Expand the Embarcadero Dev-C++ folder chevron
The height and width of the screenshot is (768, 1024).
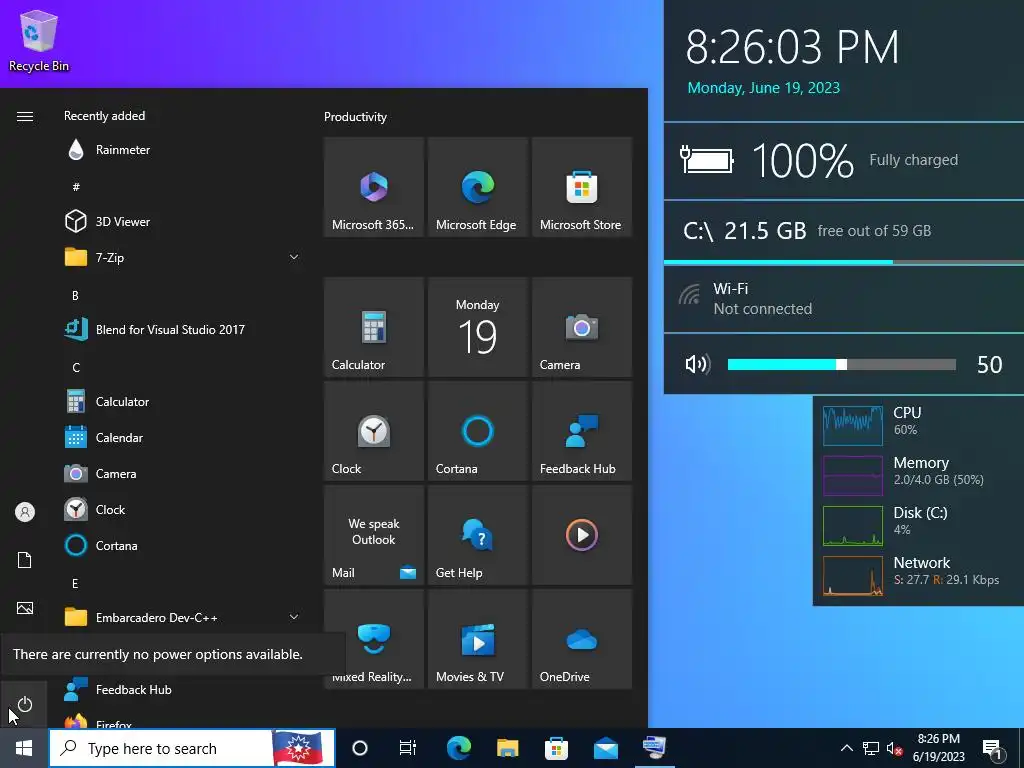tap(294, 617)
